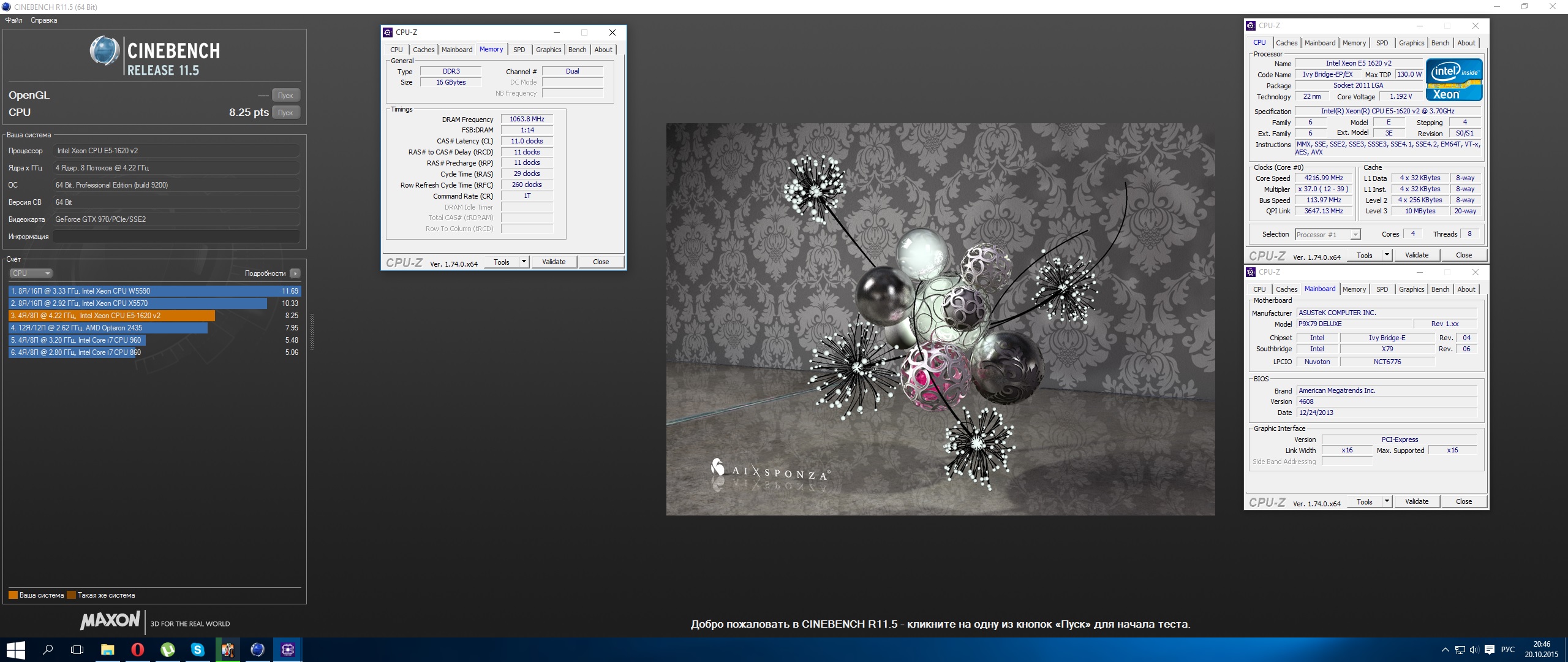Click CPU-Z Memory window title icon
Screen dimensions: 1568x662
pyautogui.click(x=387, y=32)
